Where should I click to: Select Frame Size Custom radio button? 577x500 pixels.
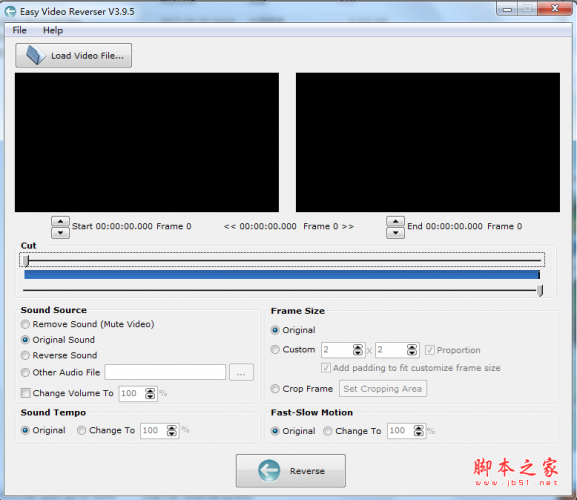click(275, 350)
